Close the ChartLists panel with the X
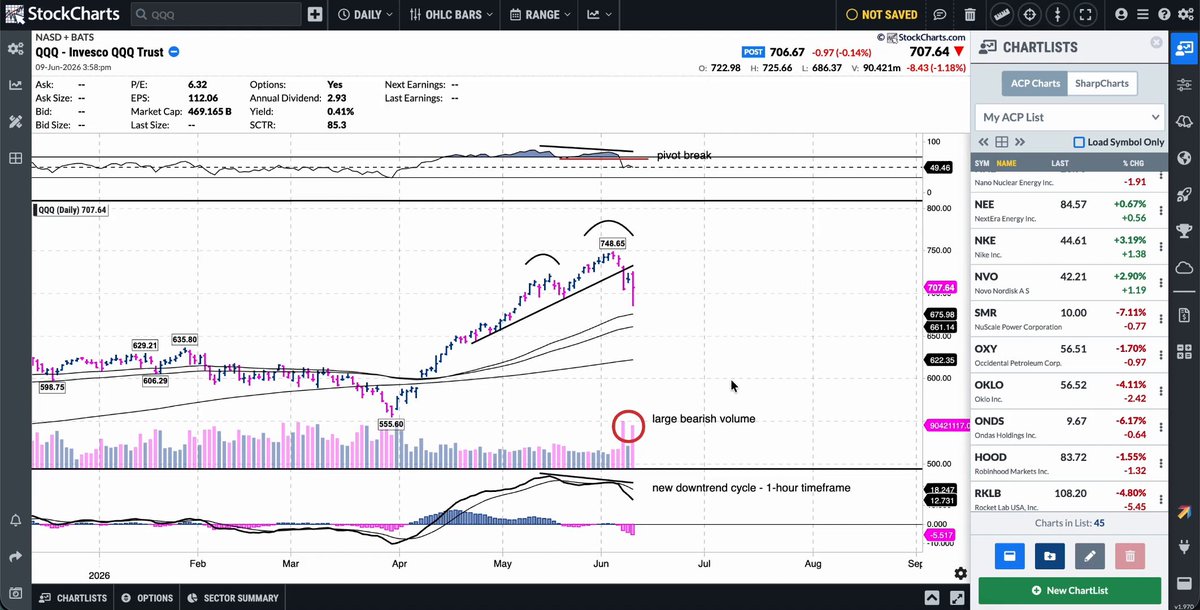1200x610 pixels. [1156, 43]
